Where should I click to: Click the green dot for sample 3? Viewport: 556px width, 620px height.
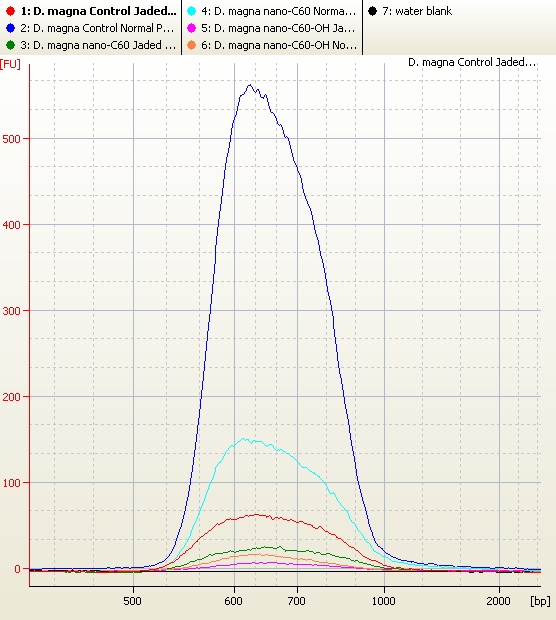point(11,45)
